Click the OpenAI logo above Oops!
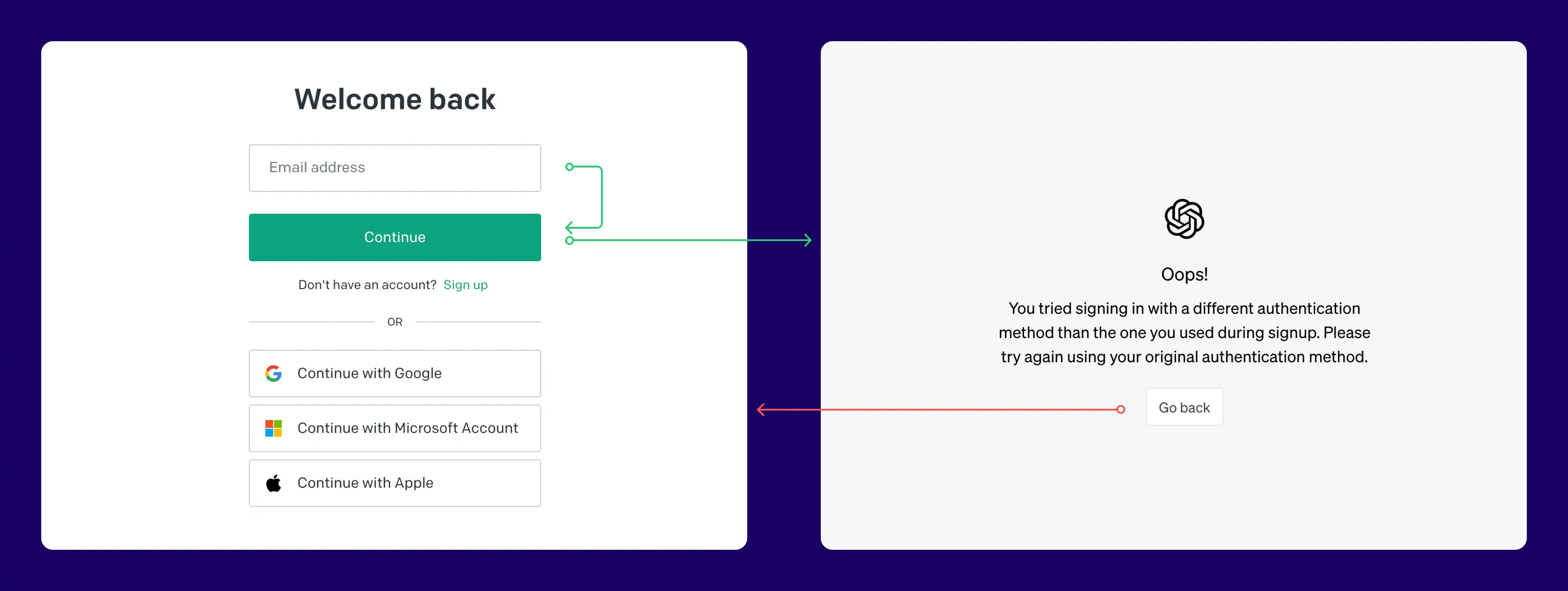 1184,219
